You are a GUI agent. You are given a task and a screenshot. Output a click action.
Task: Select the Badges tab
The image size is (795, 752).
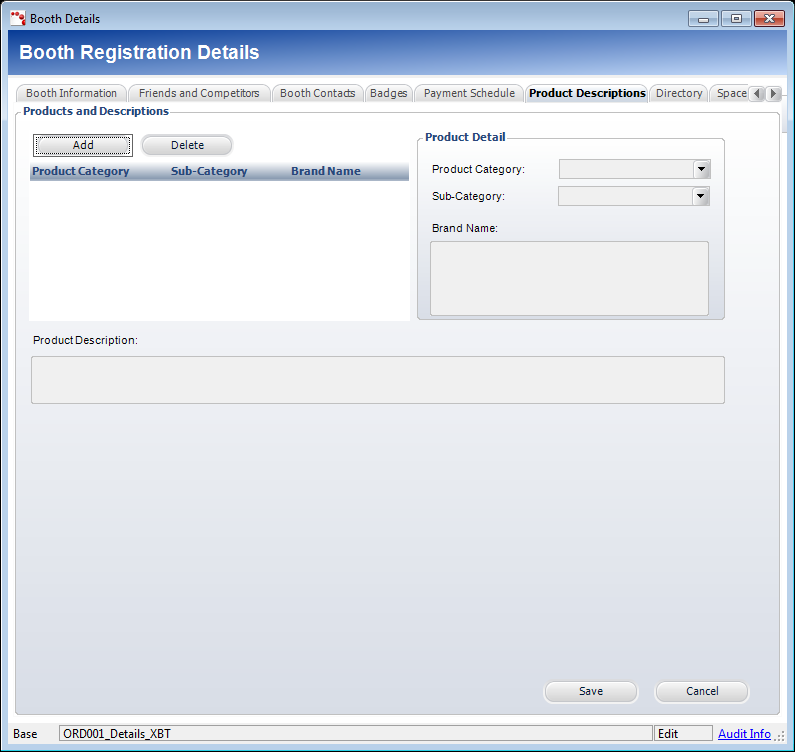388,93
